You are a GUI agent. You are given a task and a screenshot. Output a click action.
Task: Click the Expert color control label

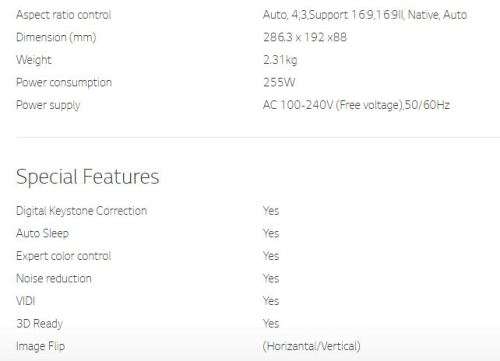pos(63,256)
